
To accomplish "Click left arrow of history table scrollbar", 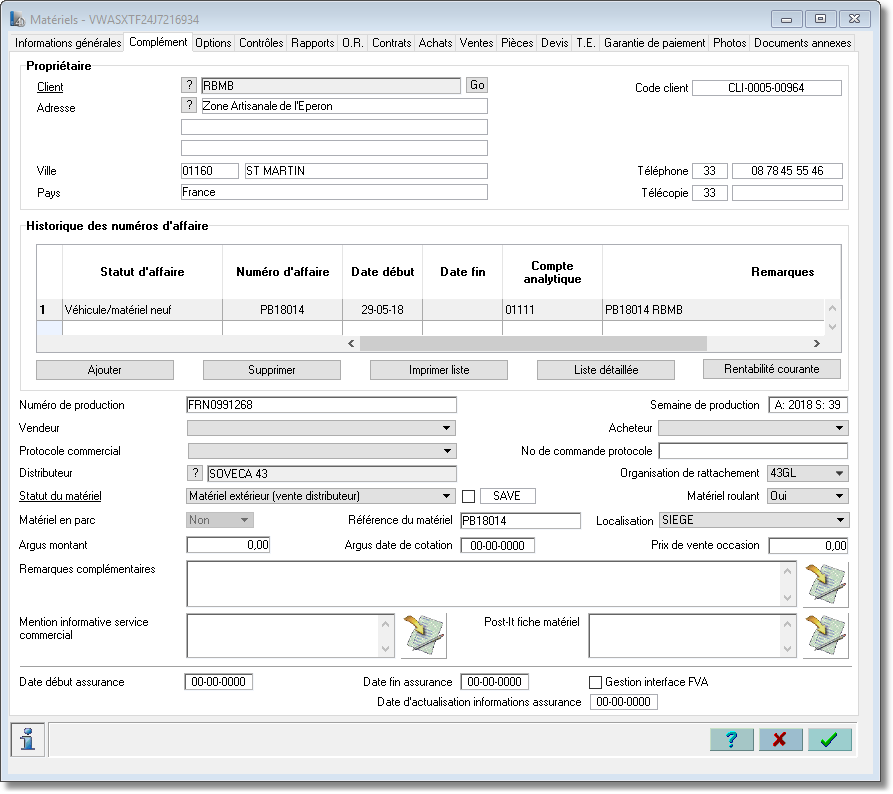I will click(351, 343).
